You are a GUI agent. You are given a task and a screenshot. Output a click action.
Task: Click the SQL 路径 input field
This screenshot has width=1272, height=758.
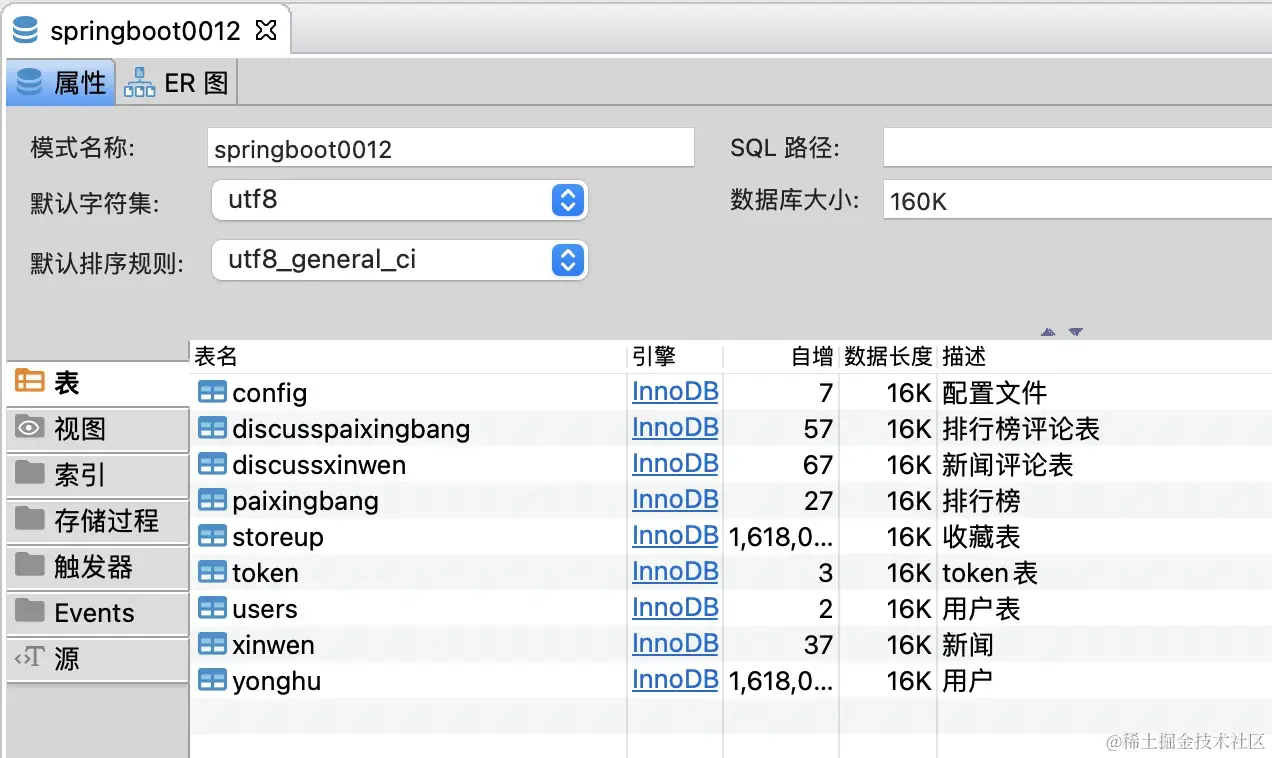tap(1077, 148)
